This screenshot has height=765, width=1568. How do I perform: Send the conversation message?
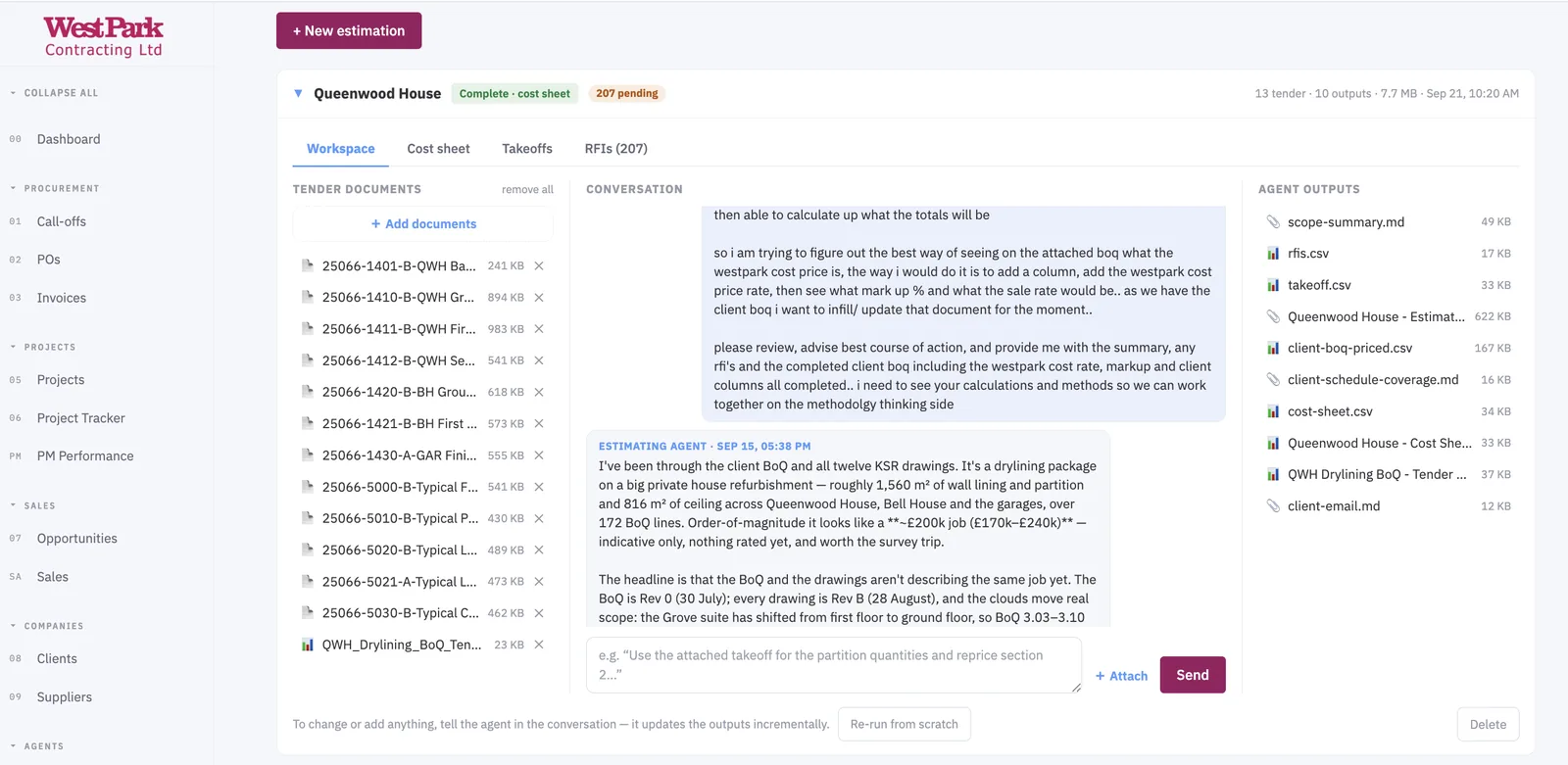coord(1193,675)
